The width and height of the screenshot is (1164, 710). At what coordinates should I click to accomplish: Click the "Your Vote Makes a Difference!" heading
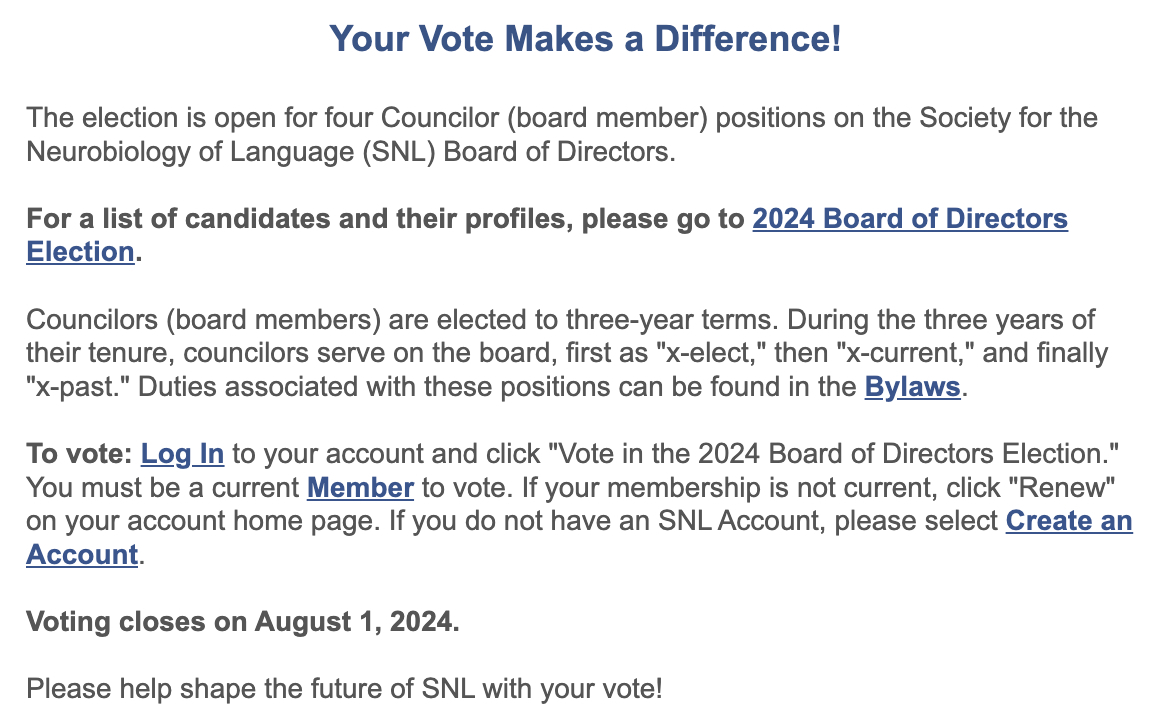point(585,40)
